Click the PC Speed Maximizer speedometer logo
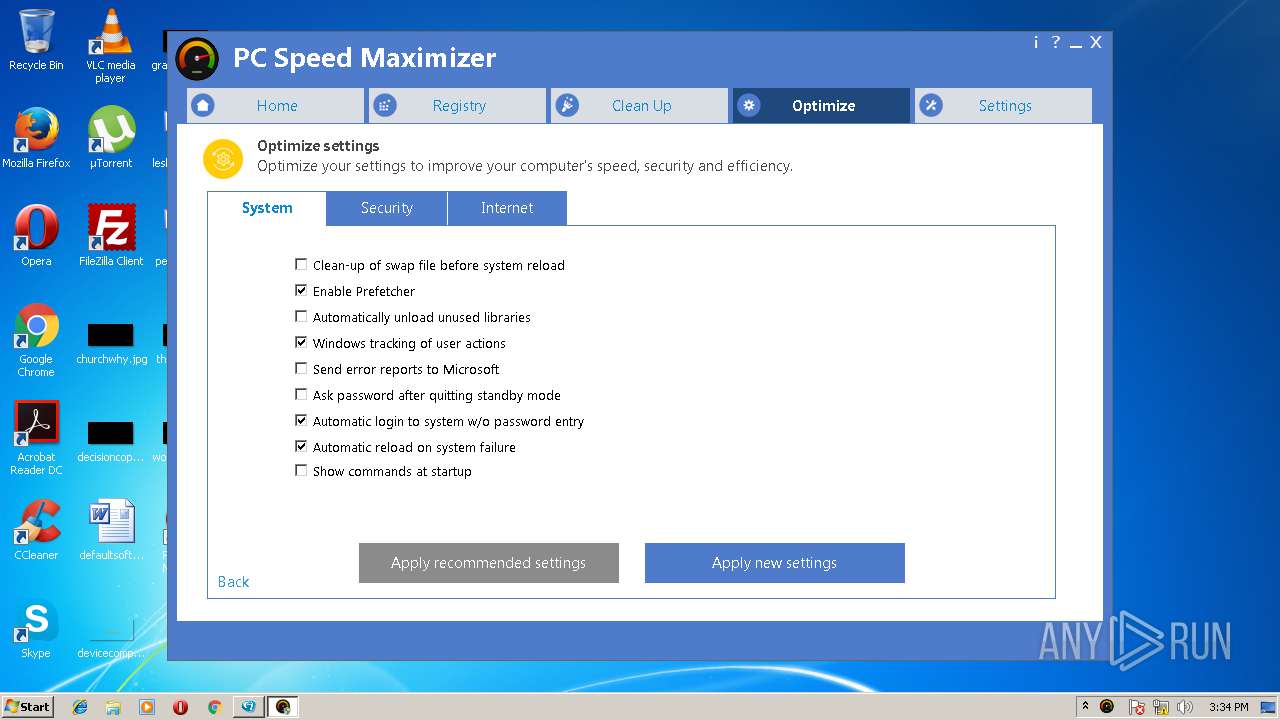The width and height of the screenshot is (1280, 720). 197,59
